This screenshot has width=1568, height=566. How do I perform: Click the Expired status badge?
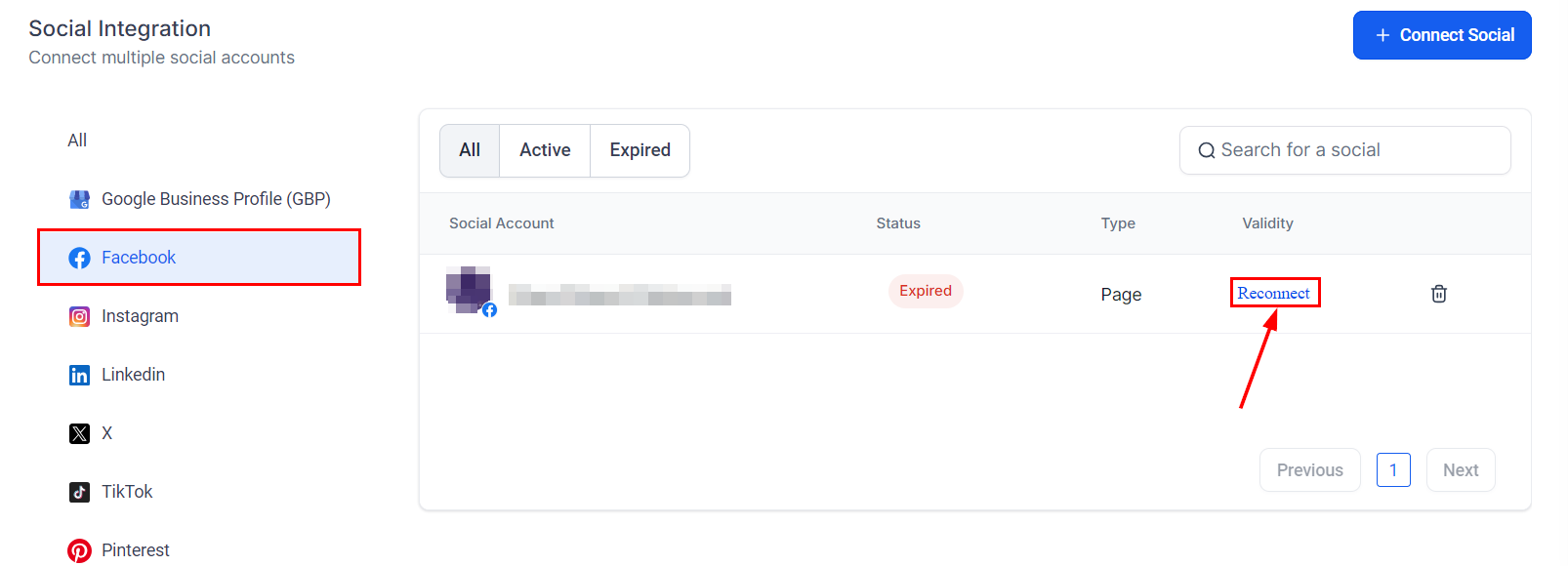click(926, 291)
